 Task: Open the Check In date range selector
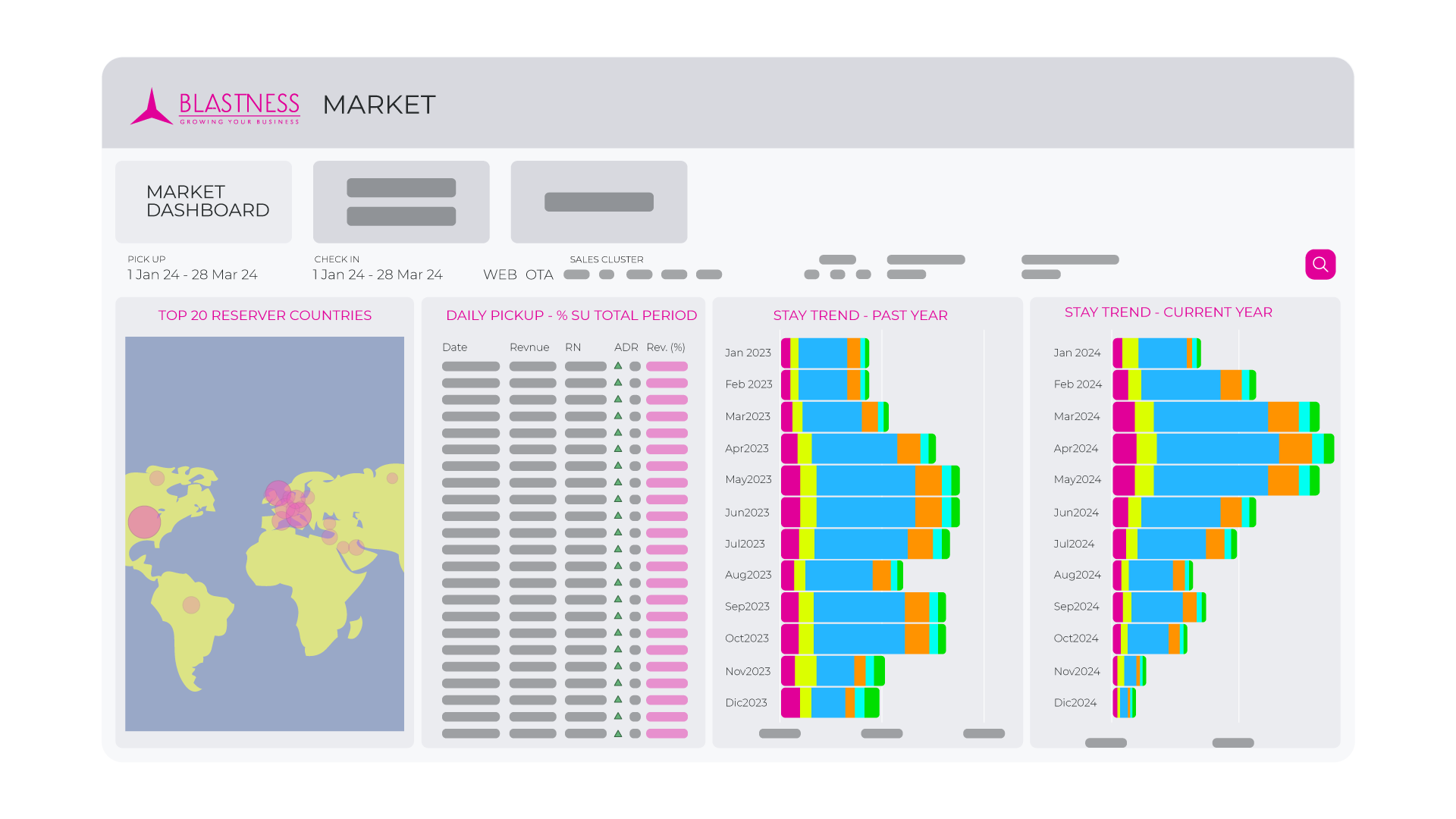(378, 275)
